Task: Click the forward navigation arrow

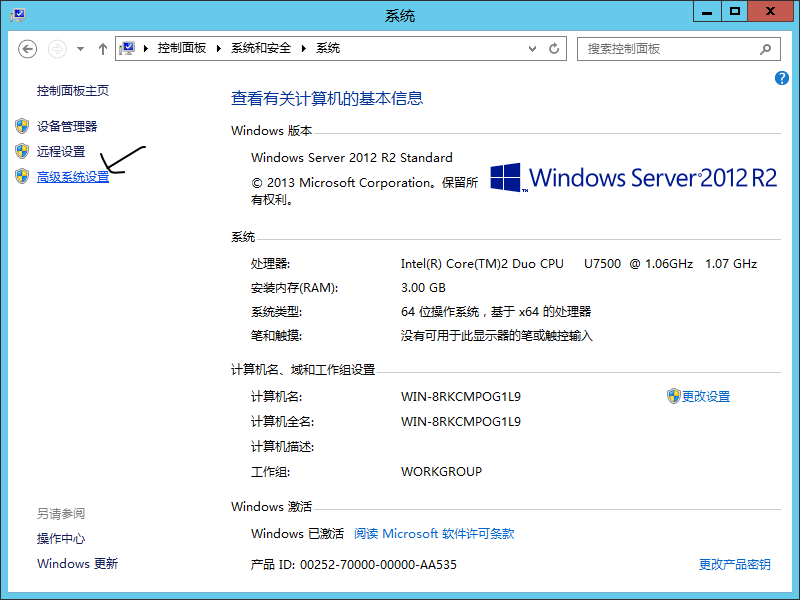Action: pos(57,49)
